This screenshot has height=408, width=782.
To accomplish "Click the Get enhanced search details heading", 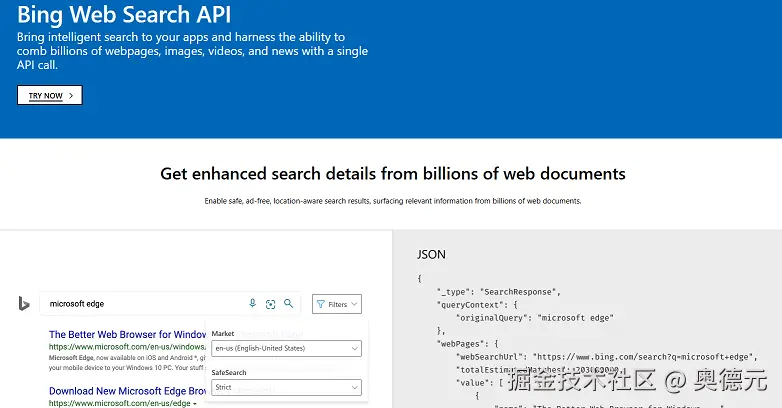I will point(392,174).
